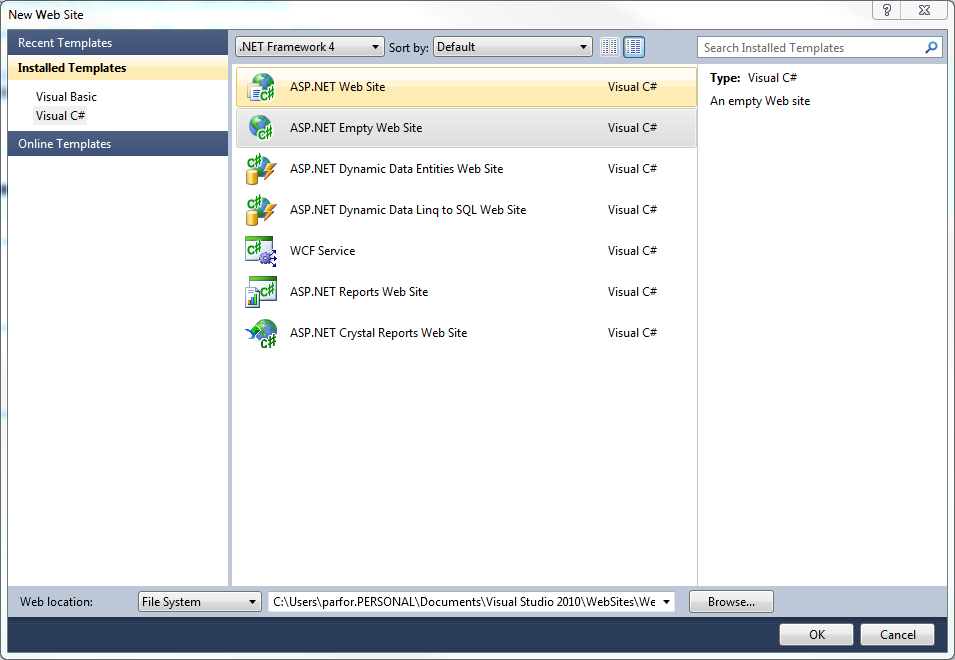Open the Sort by Default dropdown
955x660 pixels.
pos(512,47)
